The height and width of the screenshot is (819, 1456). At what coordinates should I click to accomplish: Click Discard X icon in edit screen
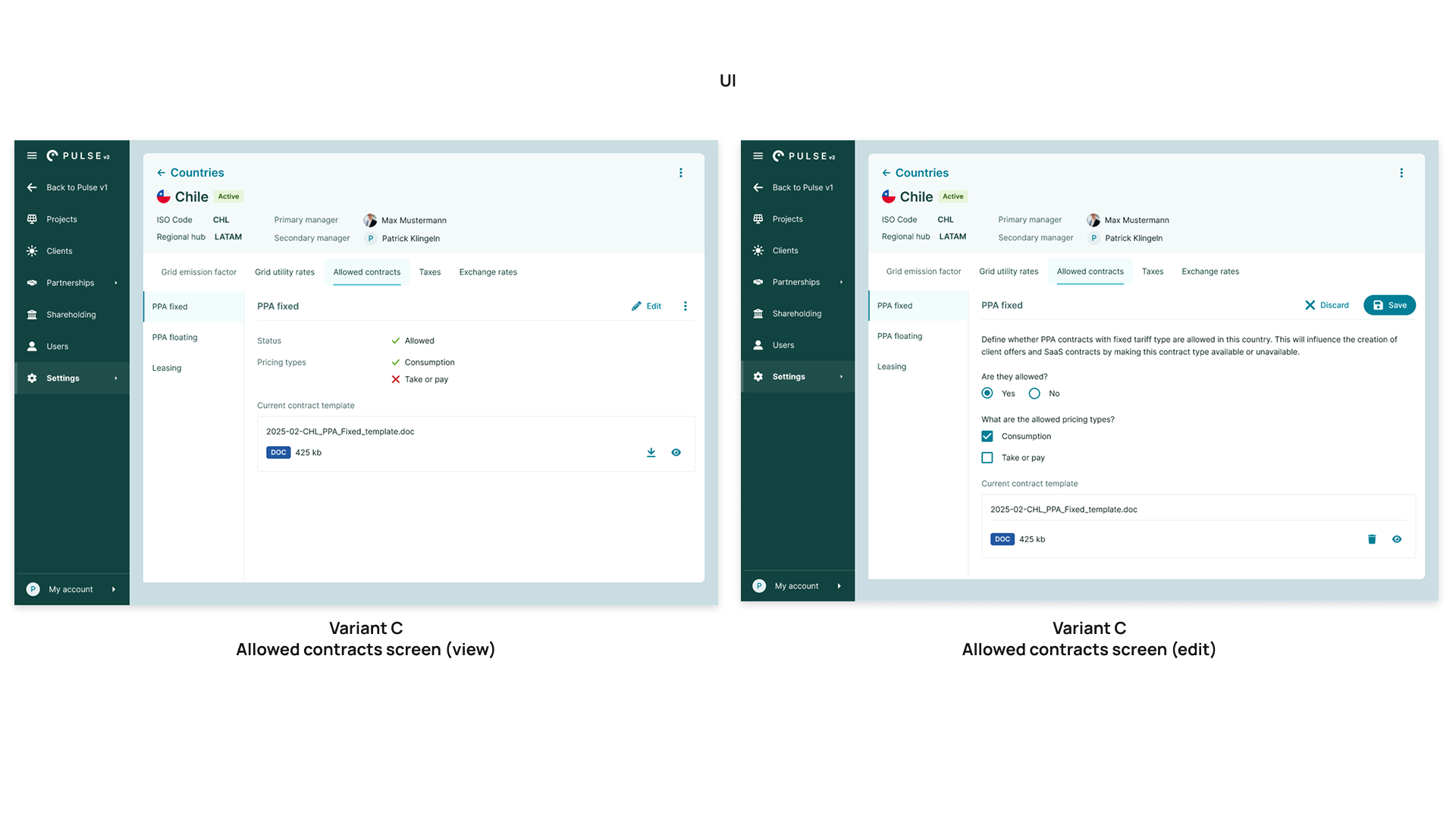(1310, 305)
